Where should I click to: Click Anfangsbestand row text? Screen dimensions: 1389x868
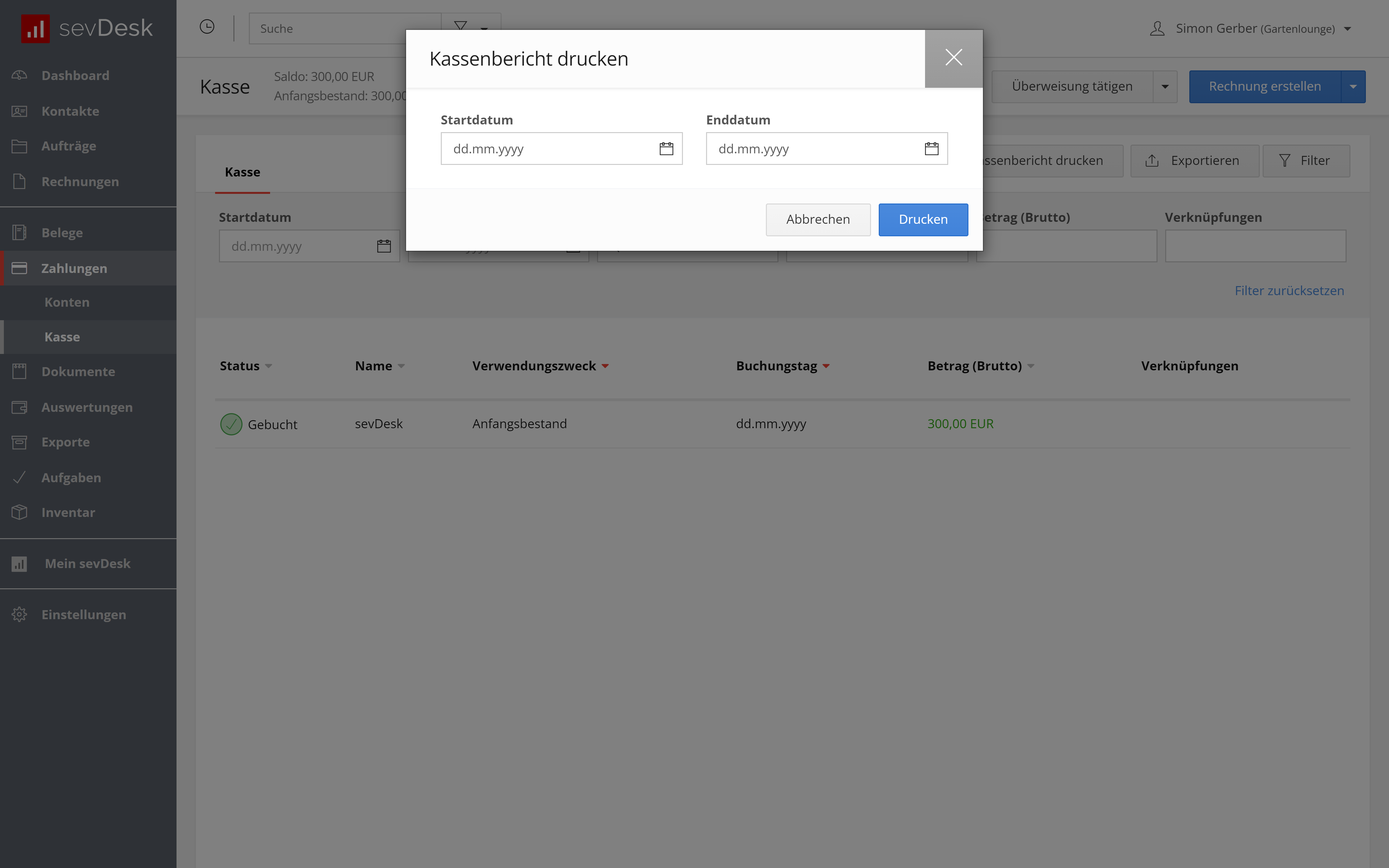[x=519, y=424]
